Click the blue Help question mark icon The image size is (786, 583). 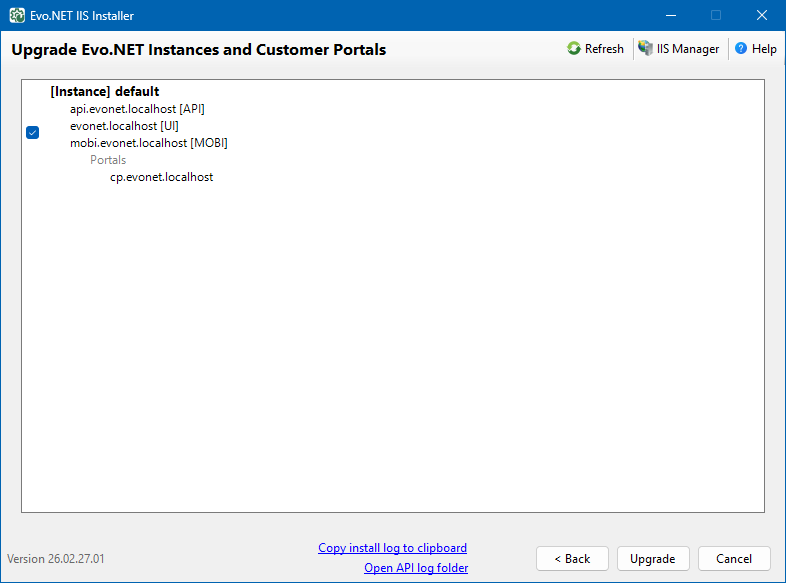click(740, 48)
